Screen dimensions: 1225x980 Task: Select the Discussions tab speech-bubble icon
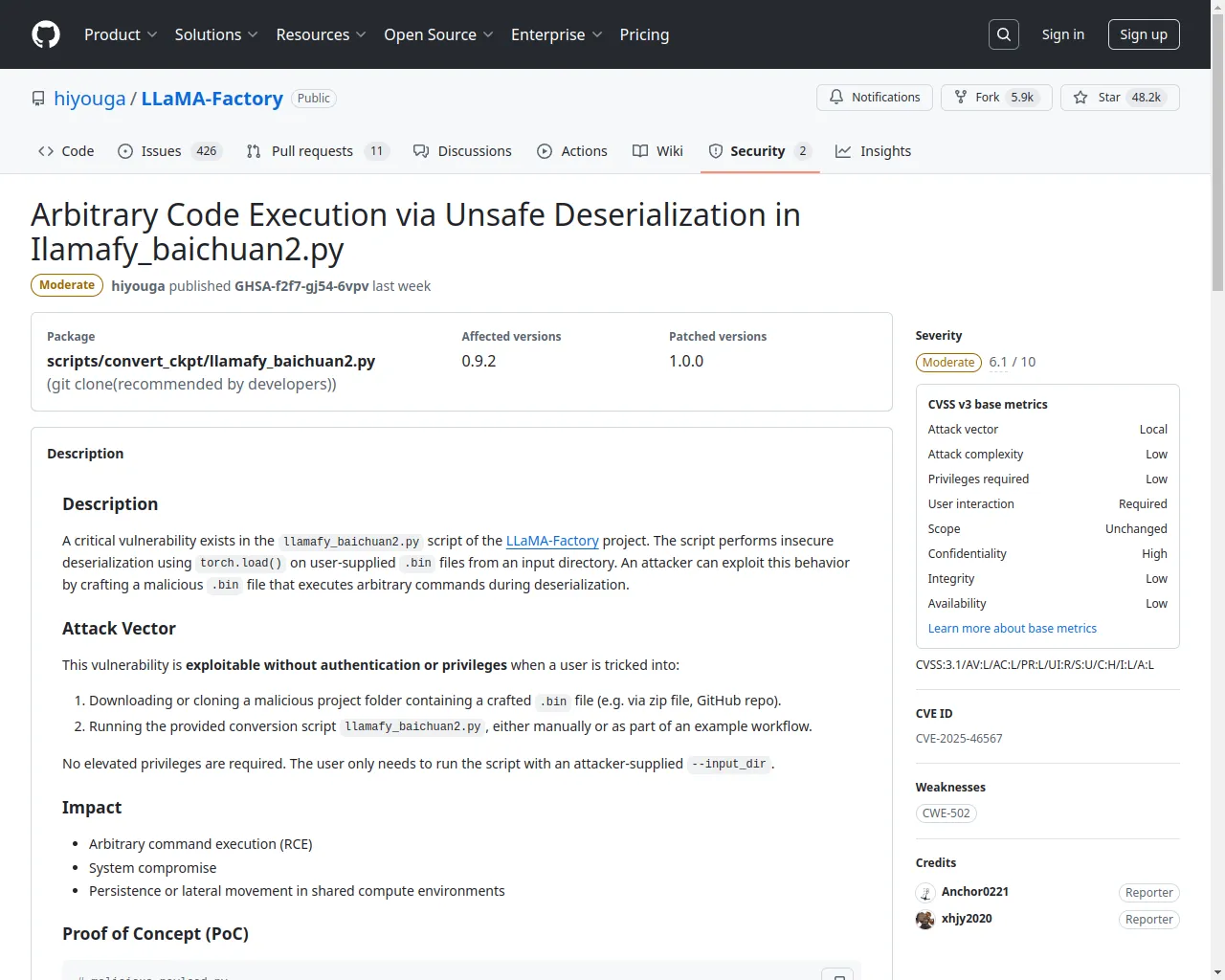(421, 151)
